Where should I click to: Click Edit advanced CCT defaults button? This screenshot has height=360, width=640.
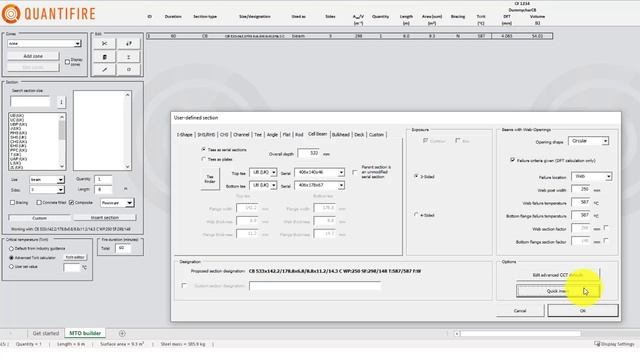[558, 275]
